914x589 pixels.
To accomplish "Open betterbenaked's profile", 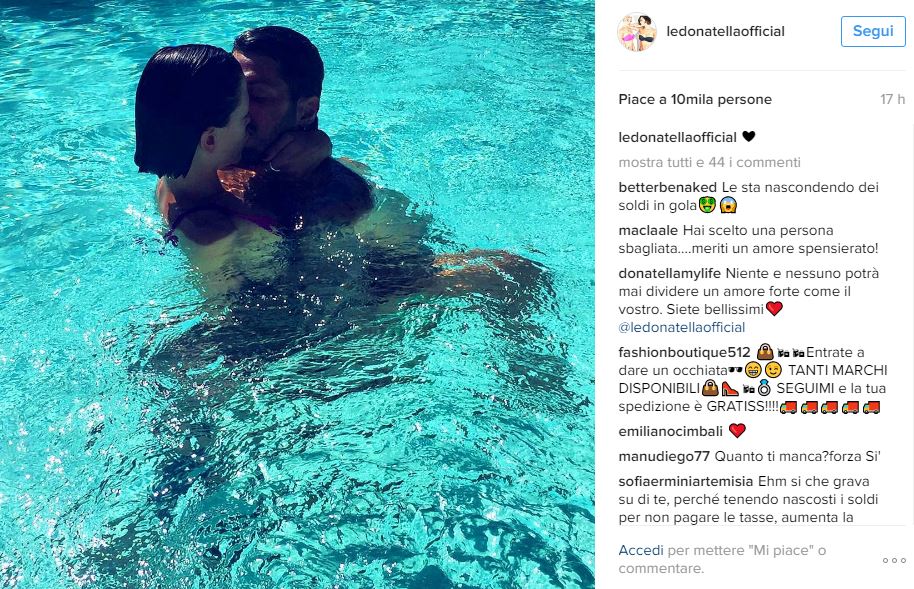I will (x=667, y=187).
